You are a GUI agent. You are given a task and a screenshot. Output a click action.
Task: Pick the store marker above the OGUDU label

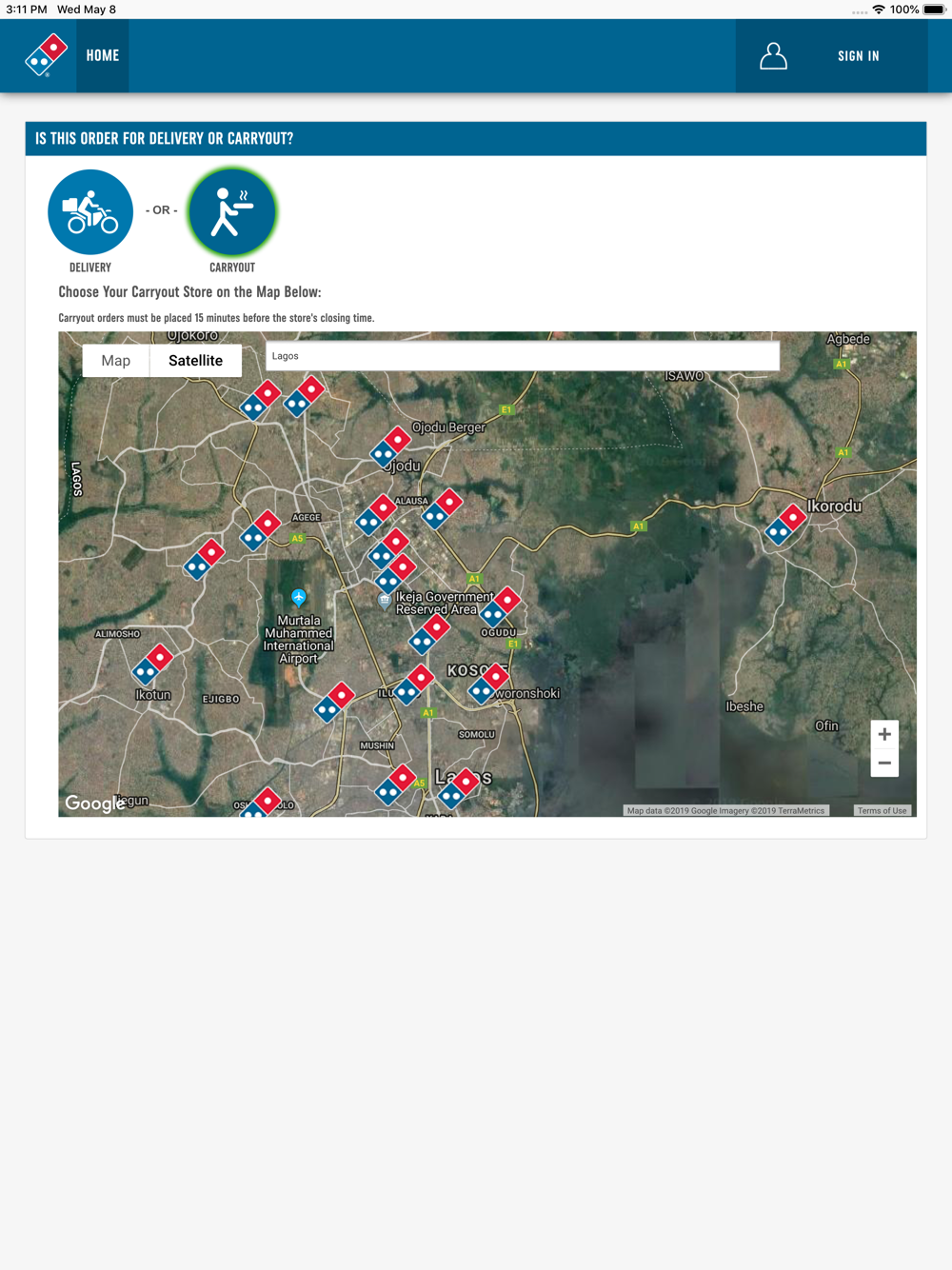(500, 606)
